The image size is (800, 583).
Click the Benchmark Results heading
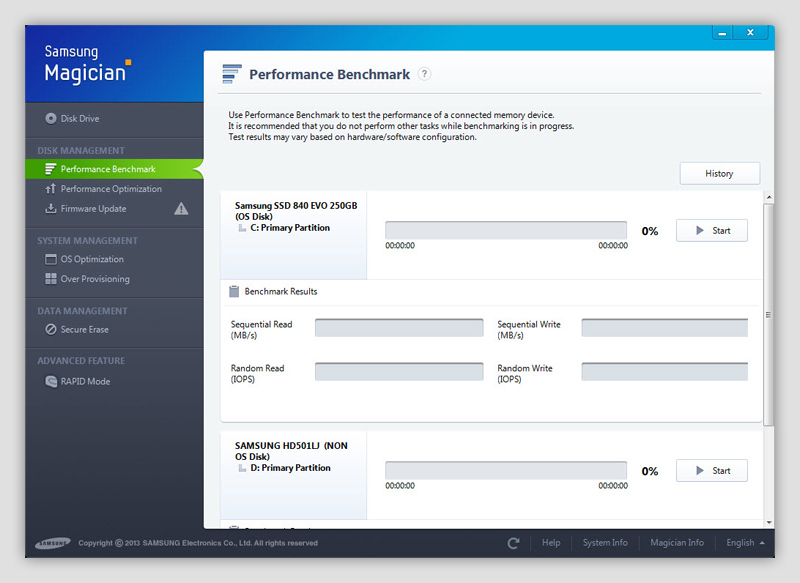[x=281, y=291]
